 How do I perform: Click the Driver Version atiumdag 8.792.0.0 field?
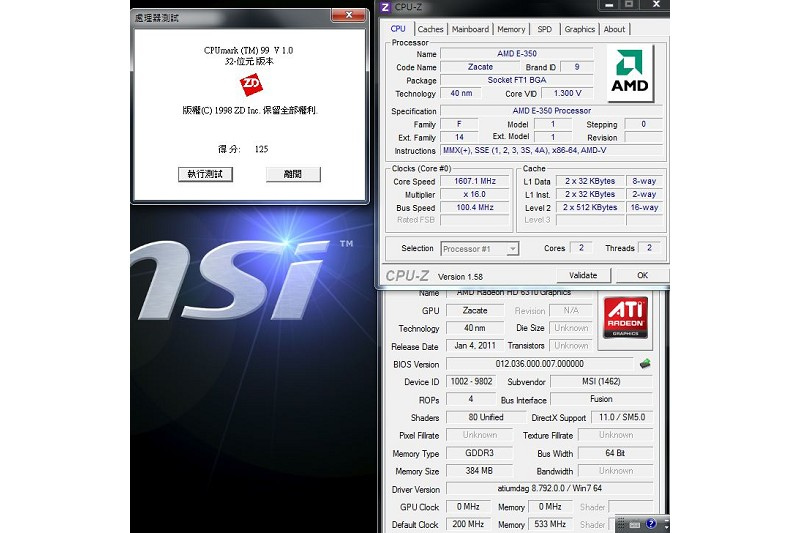click(x=549, y=489)
